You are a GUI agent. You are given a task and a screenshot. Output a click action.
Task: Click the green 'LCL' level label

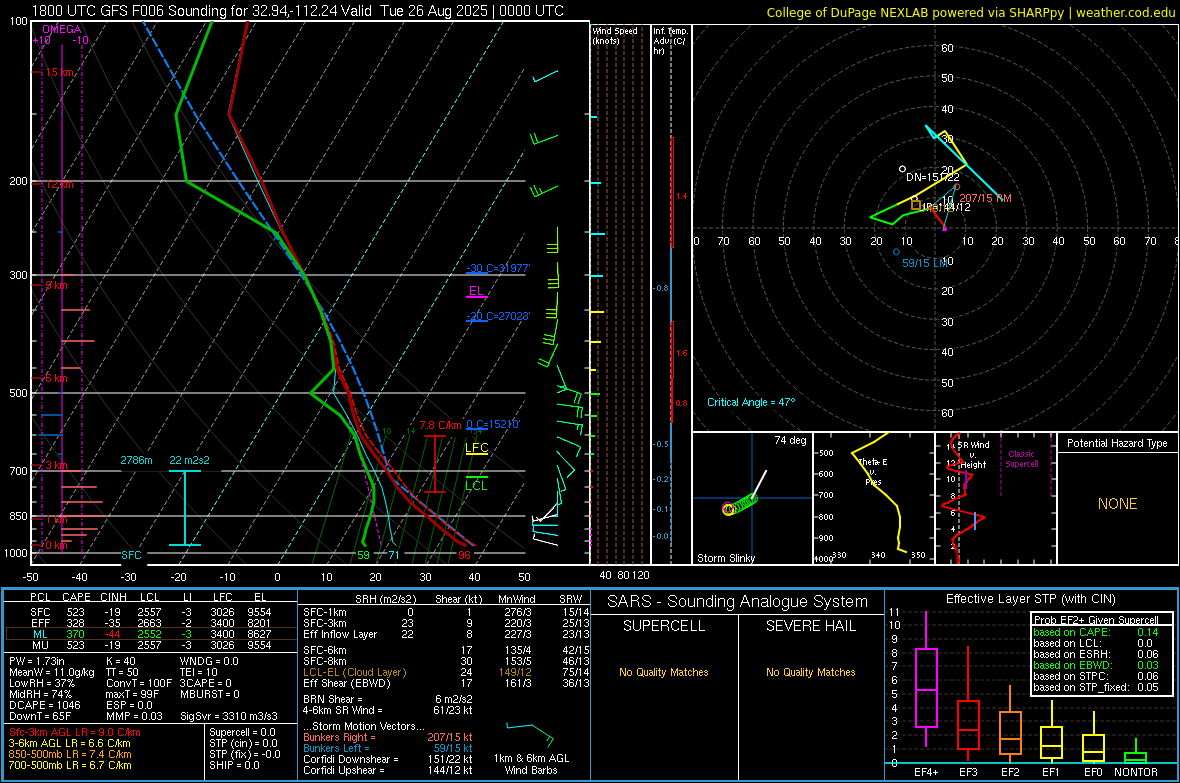476,486
